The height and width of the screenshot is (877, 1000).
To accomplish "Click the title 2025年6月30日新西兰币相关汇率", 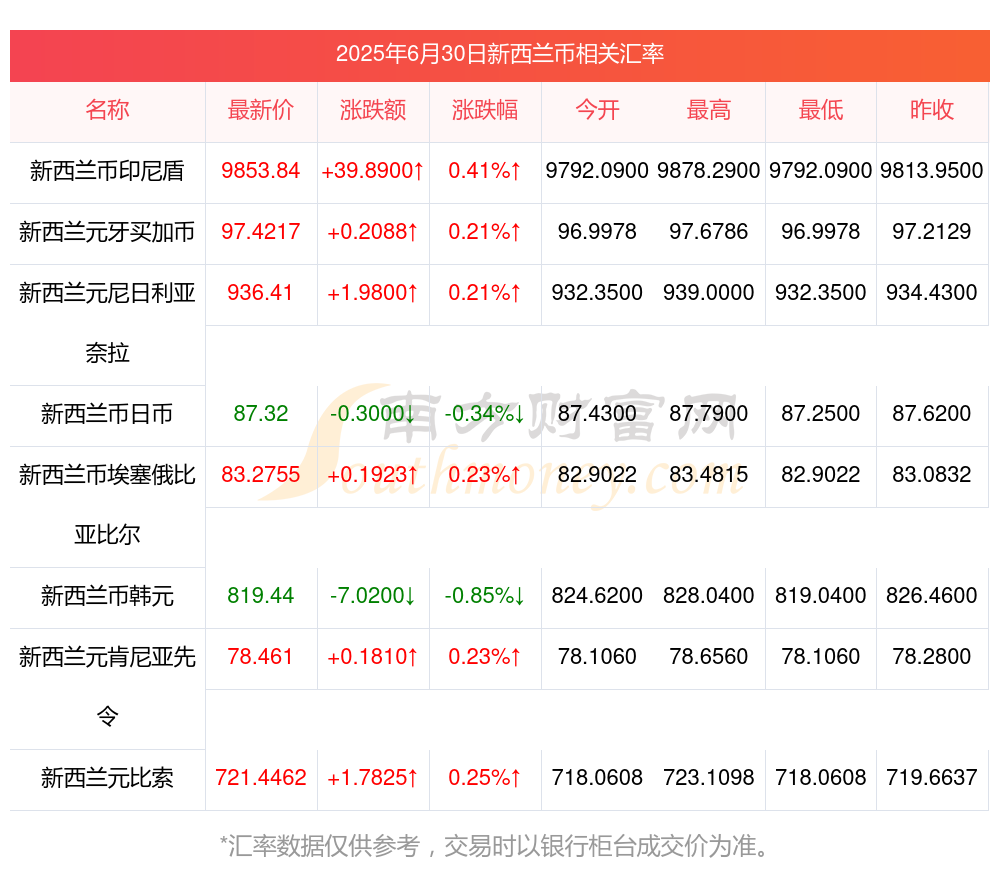I will point(500,54).
